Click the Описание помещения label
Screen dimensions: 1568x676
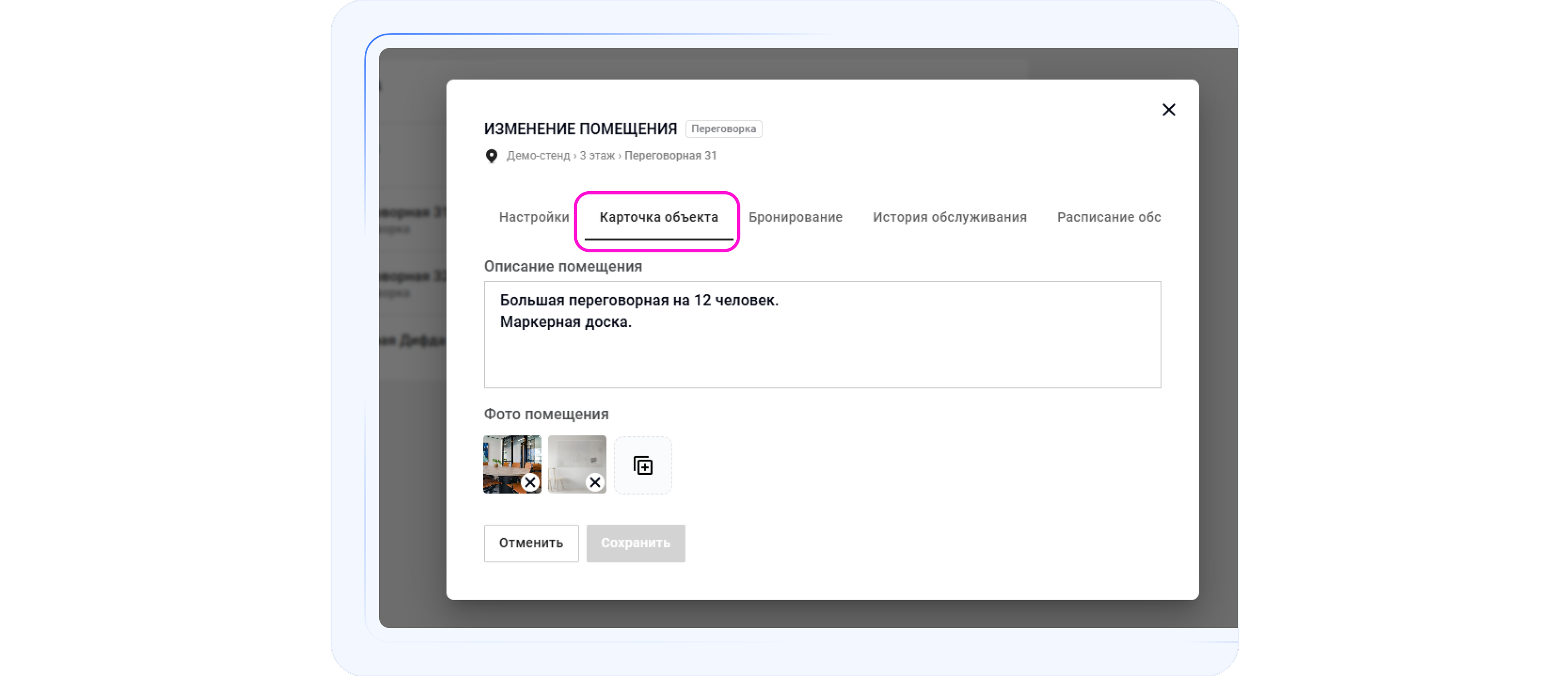click(x=562, y=267)
